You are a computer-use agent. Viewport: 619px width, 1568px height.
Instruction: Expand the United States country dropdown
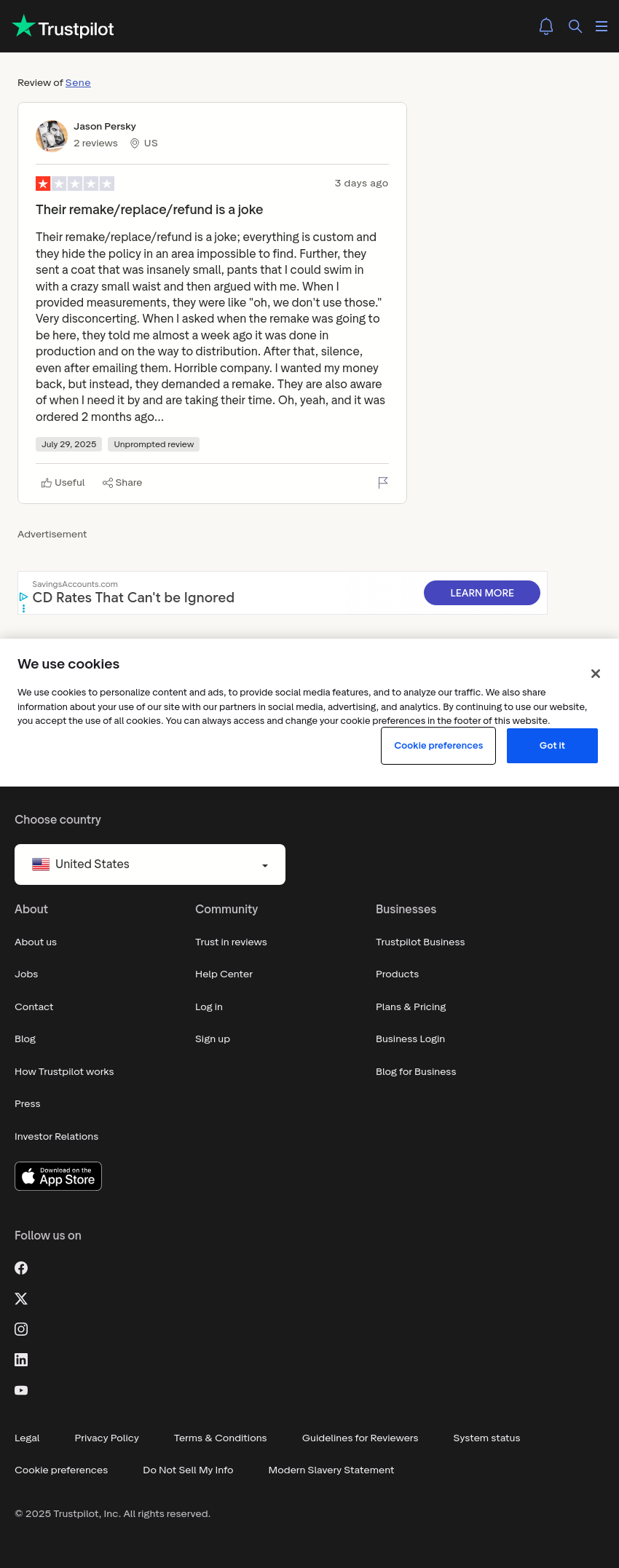pos(150,864)
